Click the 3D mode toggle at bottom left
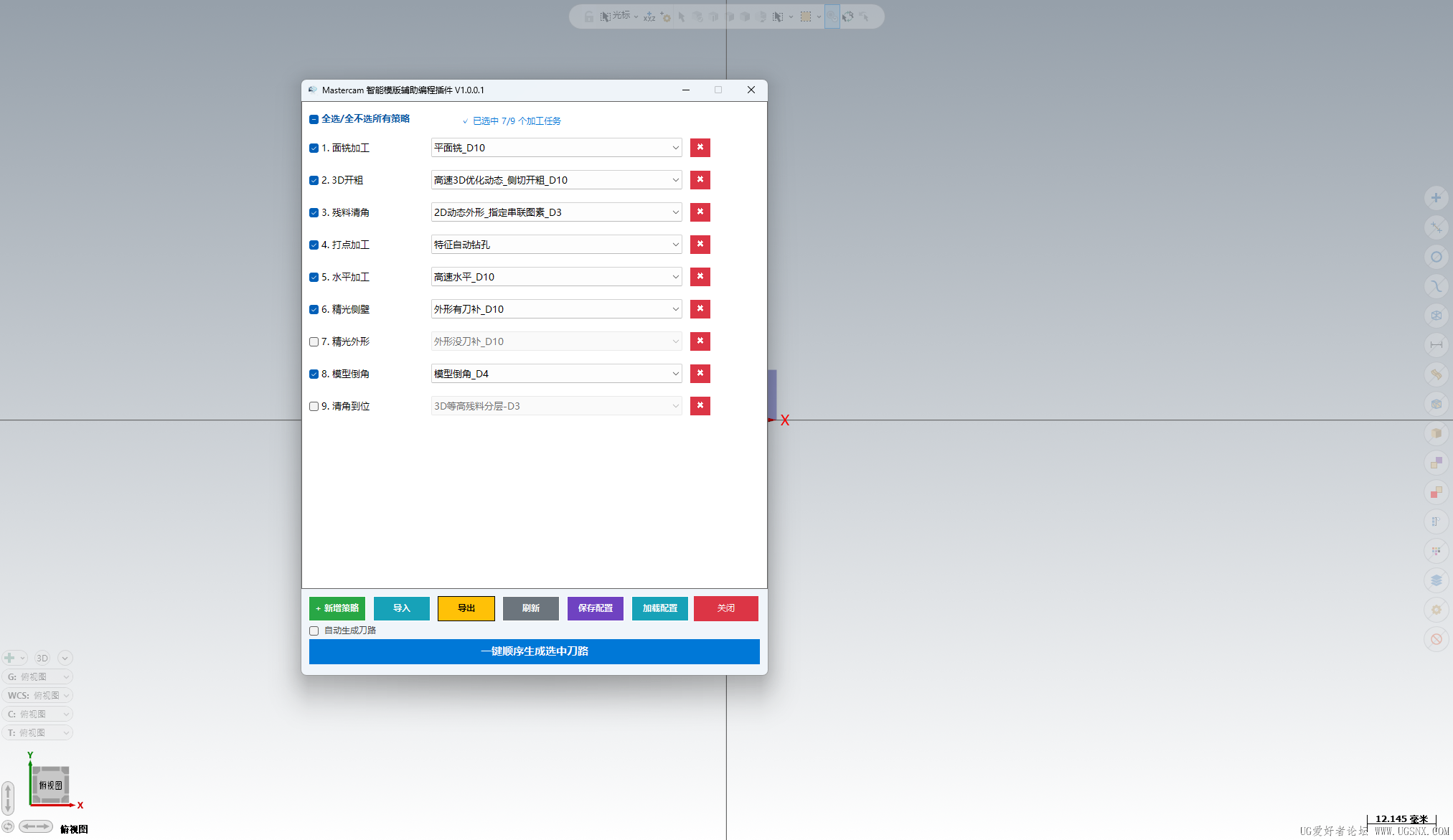Screen dimensions: 1453x840 tap(42, 658)
